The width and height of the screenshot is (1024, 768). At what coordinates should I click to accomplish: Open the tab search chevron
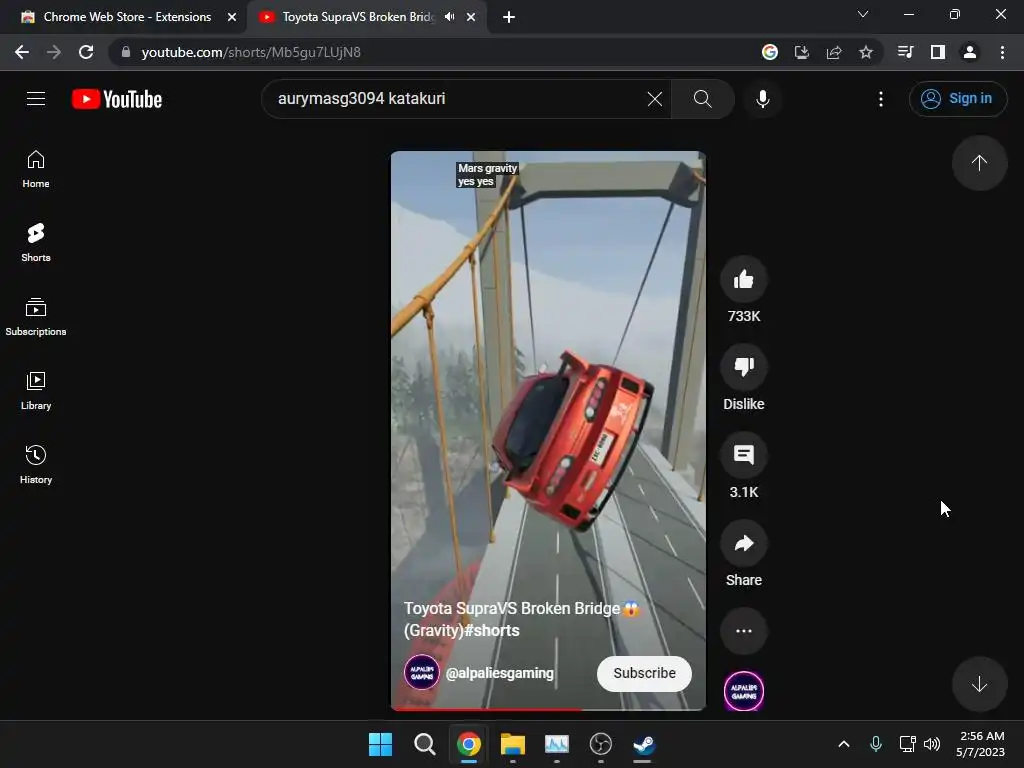click(x=863, y=14)
